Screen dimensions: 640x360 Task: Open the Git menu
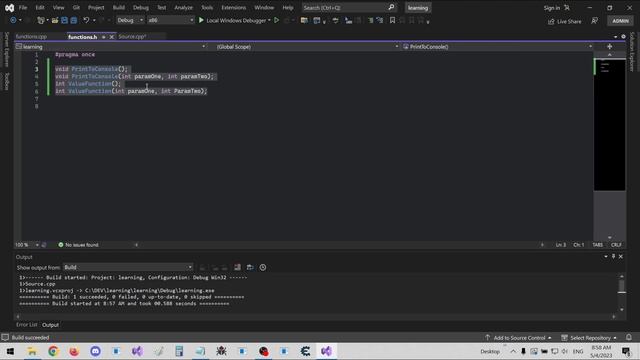(76, 8)
